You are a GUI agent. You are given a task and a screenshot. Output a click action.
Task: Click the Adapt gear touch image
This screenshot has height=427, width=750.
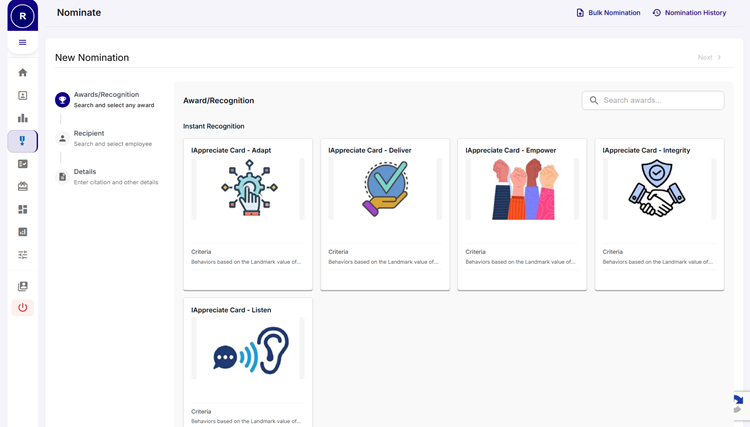click(249, 188)
